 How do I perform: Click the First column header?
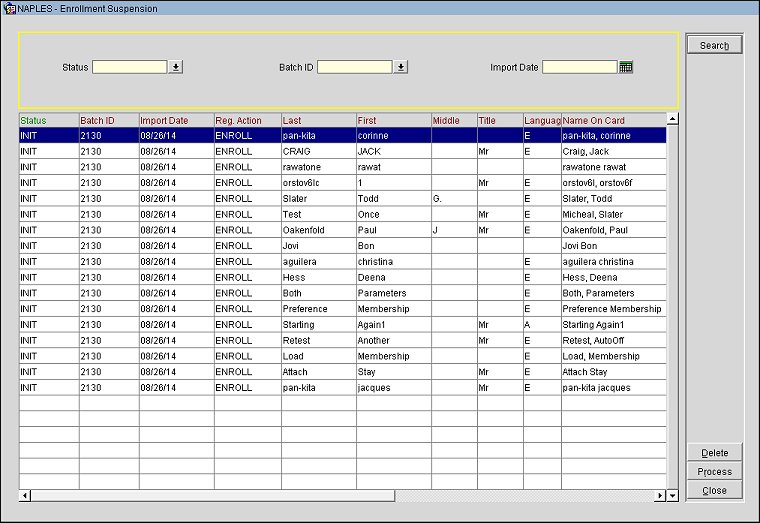point(394,120)
